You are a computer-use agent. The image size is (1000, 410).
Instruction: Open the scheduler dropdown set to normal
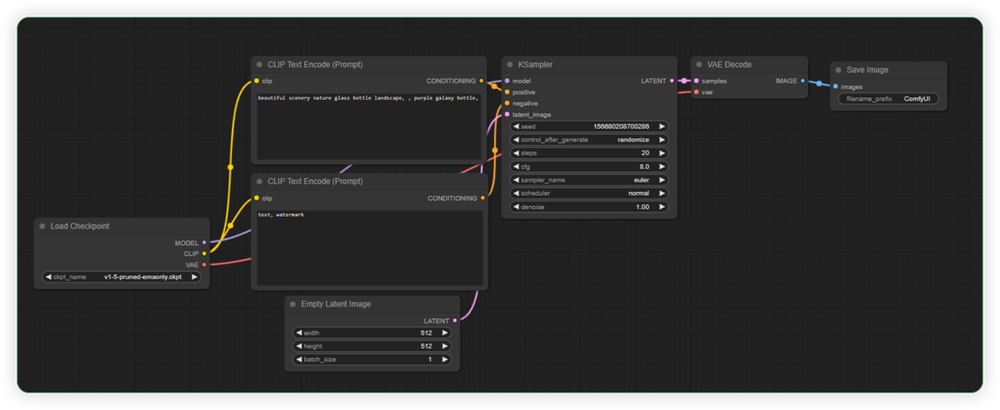(588, 193)
